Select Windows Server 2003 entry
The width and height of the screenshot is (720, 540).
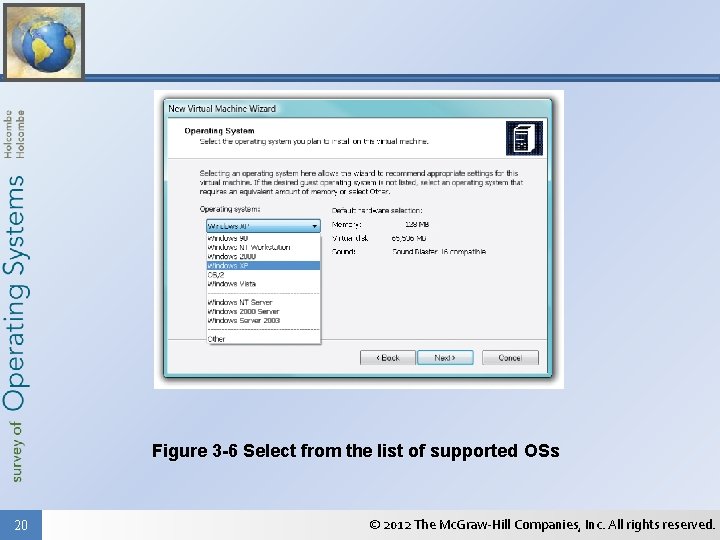[x=264, y=321]
